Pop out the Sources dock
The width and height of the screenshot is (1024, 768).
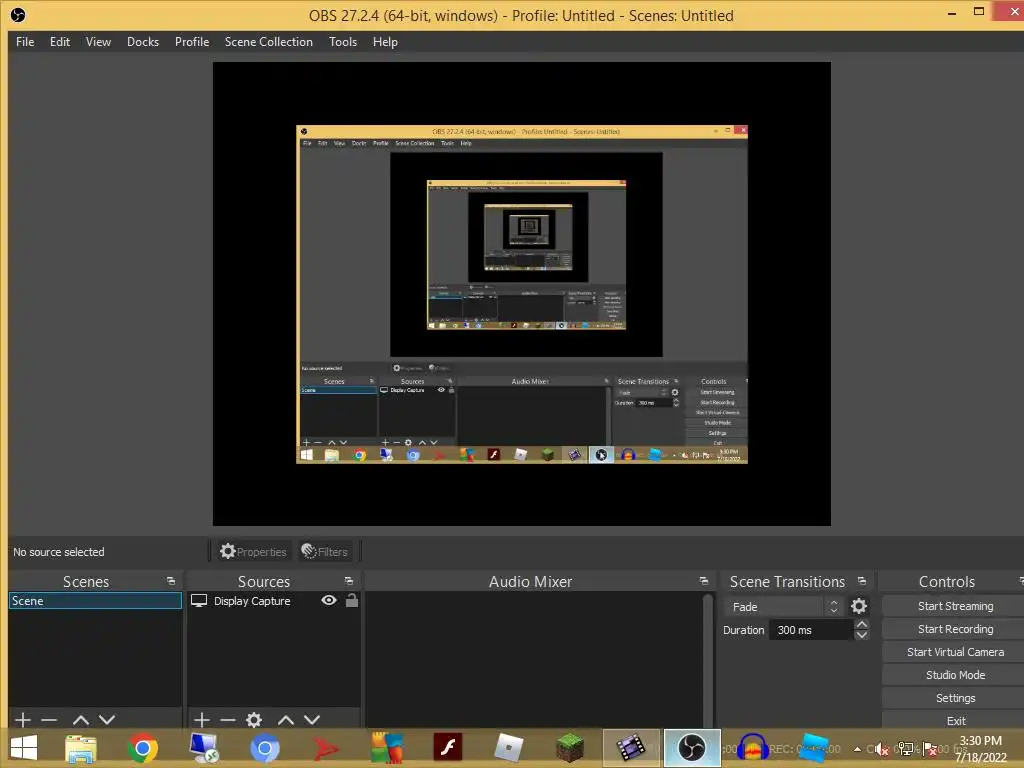[x=349, y=581]
